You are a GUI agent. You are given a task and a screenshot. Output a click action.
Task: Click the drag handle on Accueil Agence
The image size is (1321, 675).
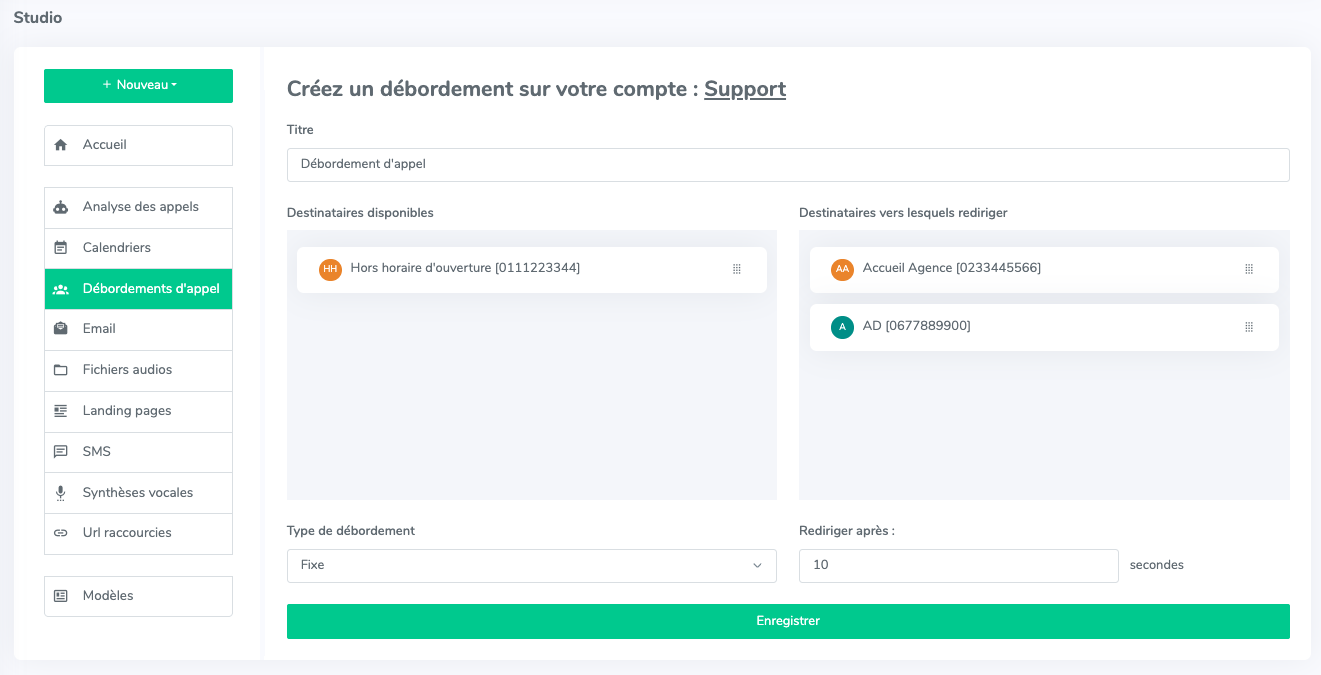tap(1248, 269)
